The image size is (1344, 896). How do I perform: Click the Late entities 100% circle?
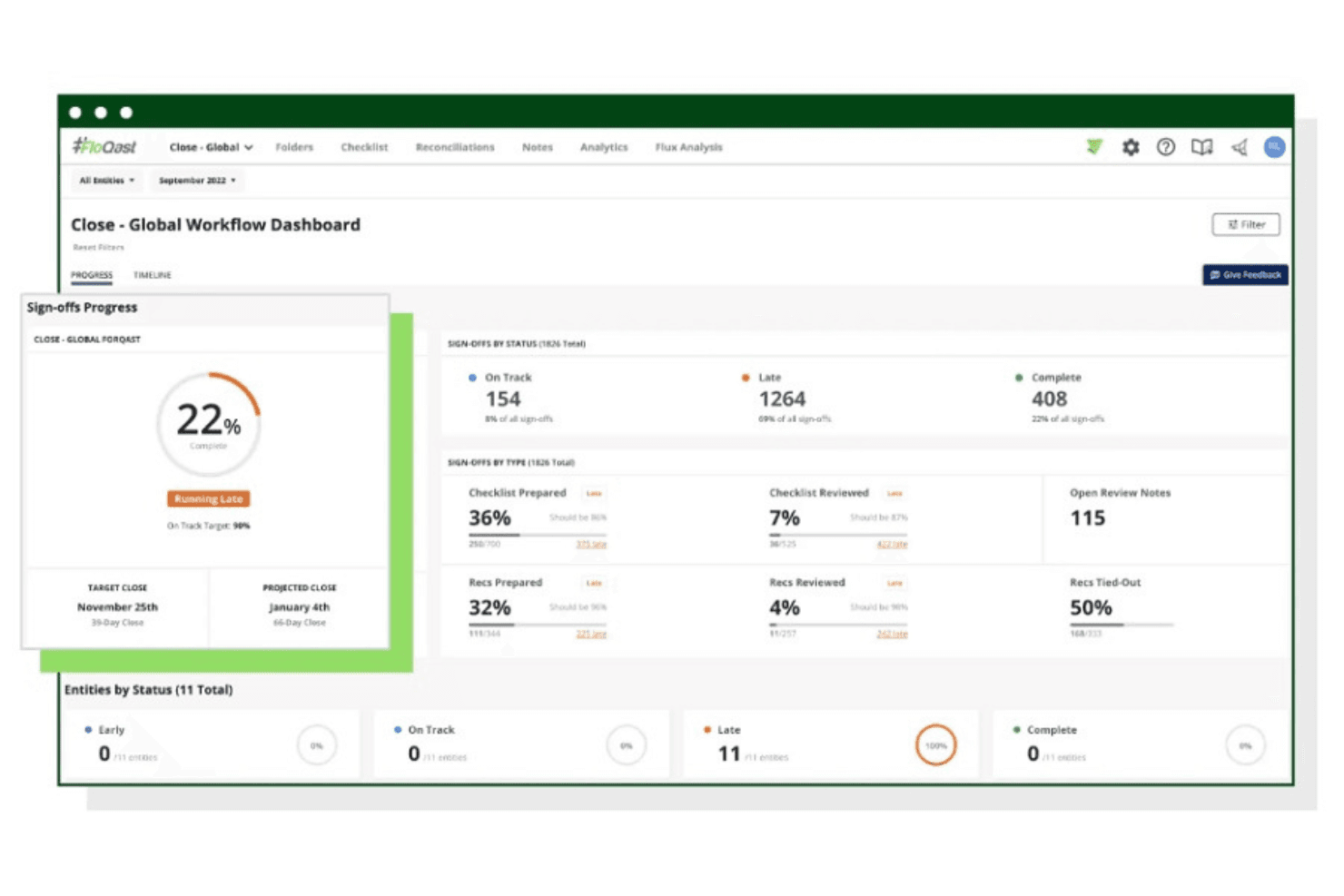(x=935, y=745)
